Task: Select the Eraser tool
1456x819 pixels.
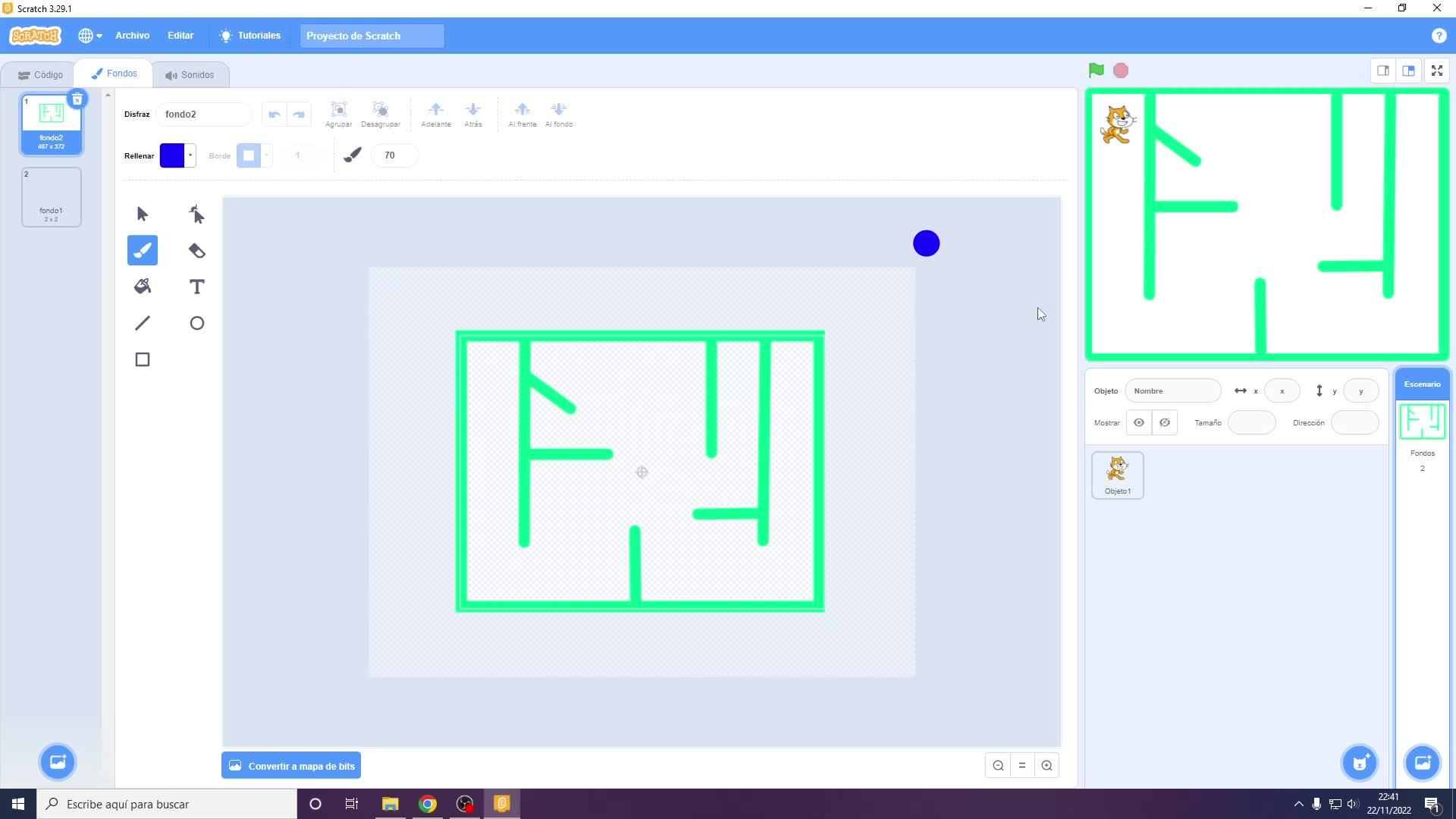Action: pyautogui.click(x=196, y=251)
